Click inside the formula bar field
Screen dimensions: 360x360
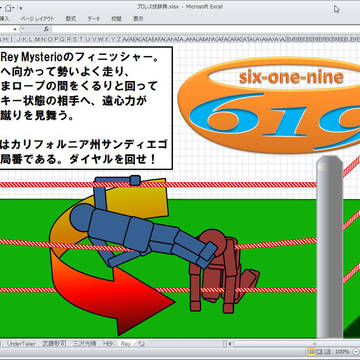click(x=205, y=29)
